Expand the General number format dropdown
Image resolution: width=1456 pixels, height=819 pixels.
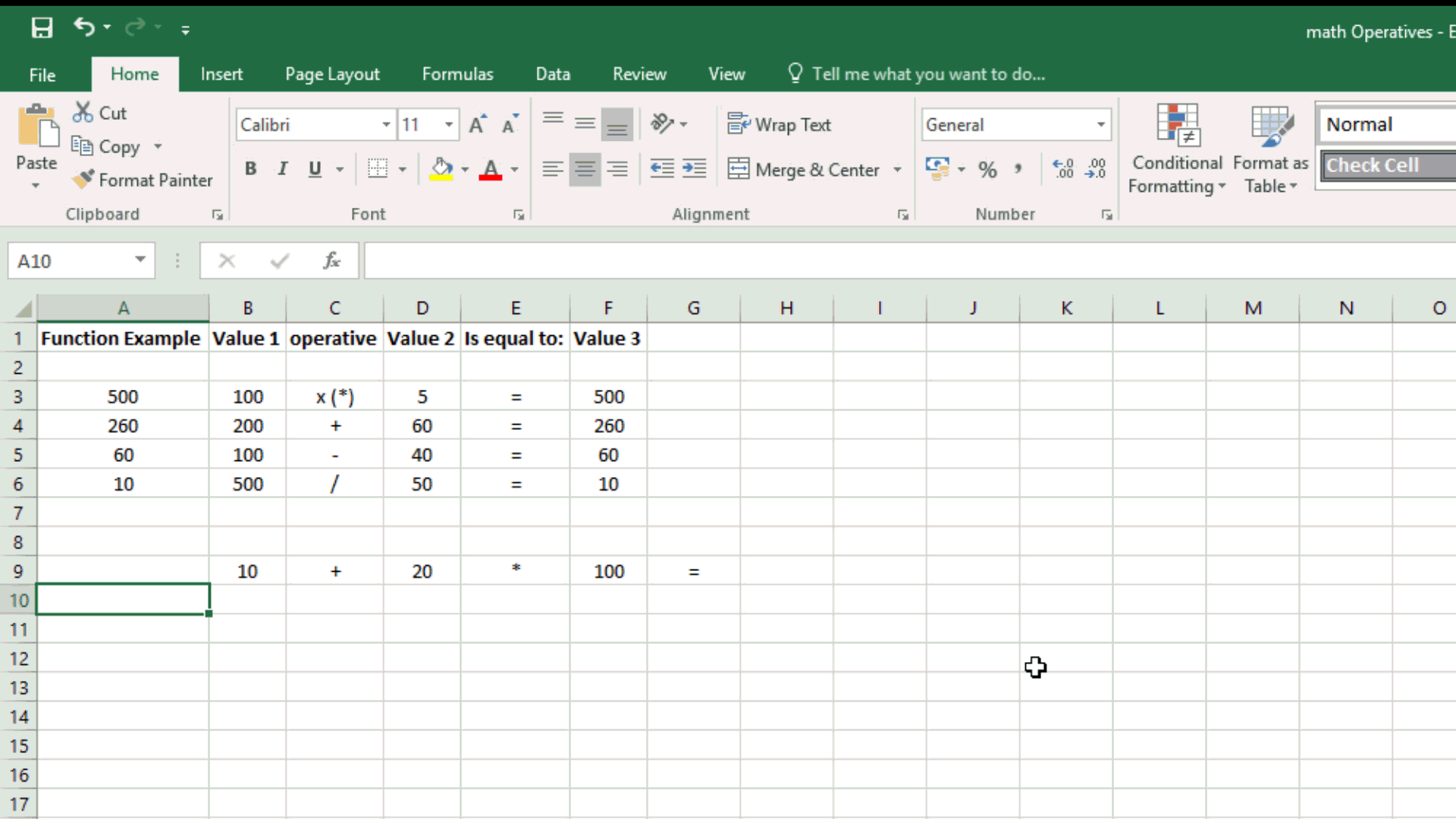point(1100,124)
